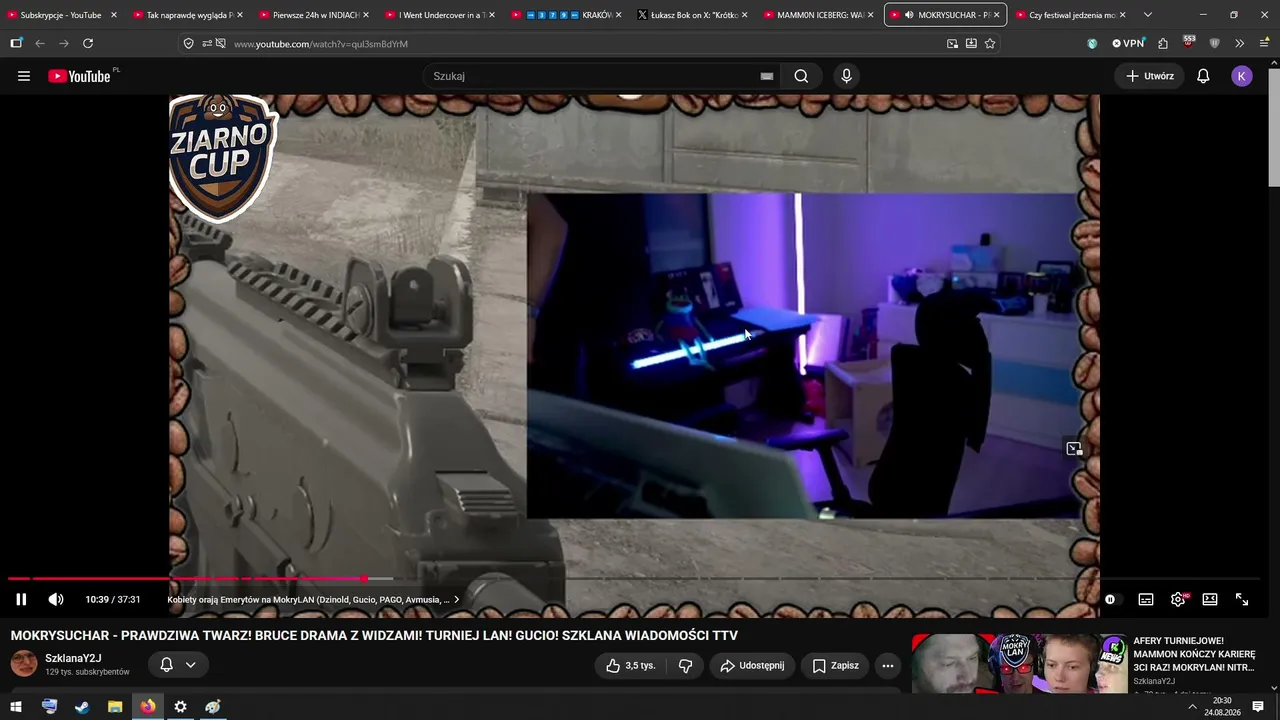Toggle the browser sidebar panel button

(x=16, y=44)
